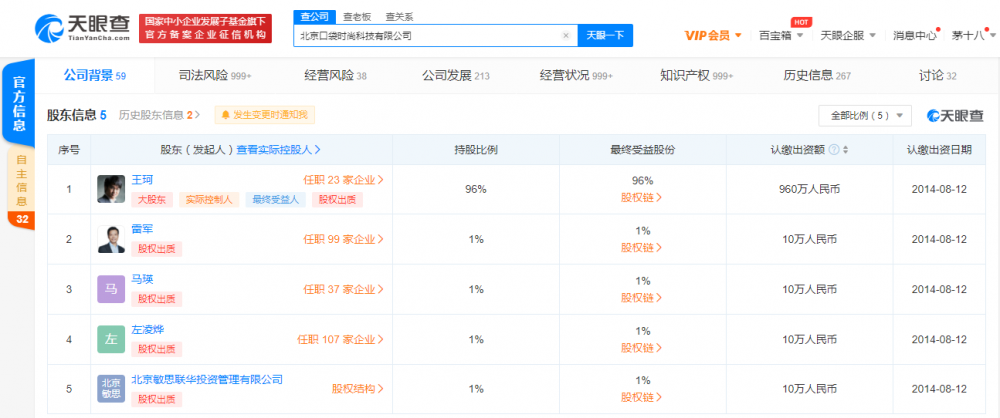Open 股权链 link in 王珂's row

pos(642,198)
